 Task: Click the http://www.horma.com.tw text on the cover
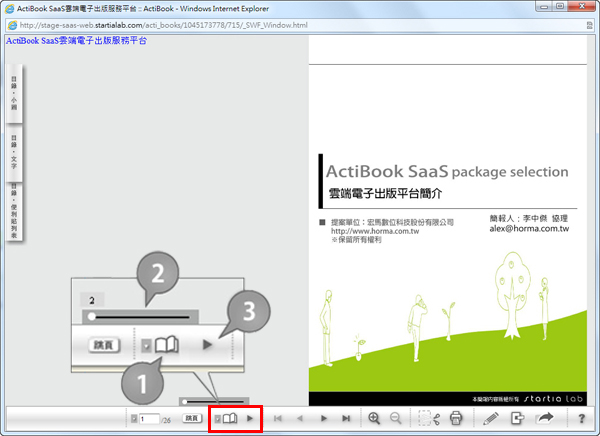coord(375,231)
